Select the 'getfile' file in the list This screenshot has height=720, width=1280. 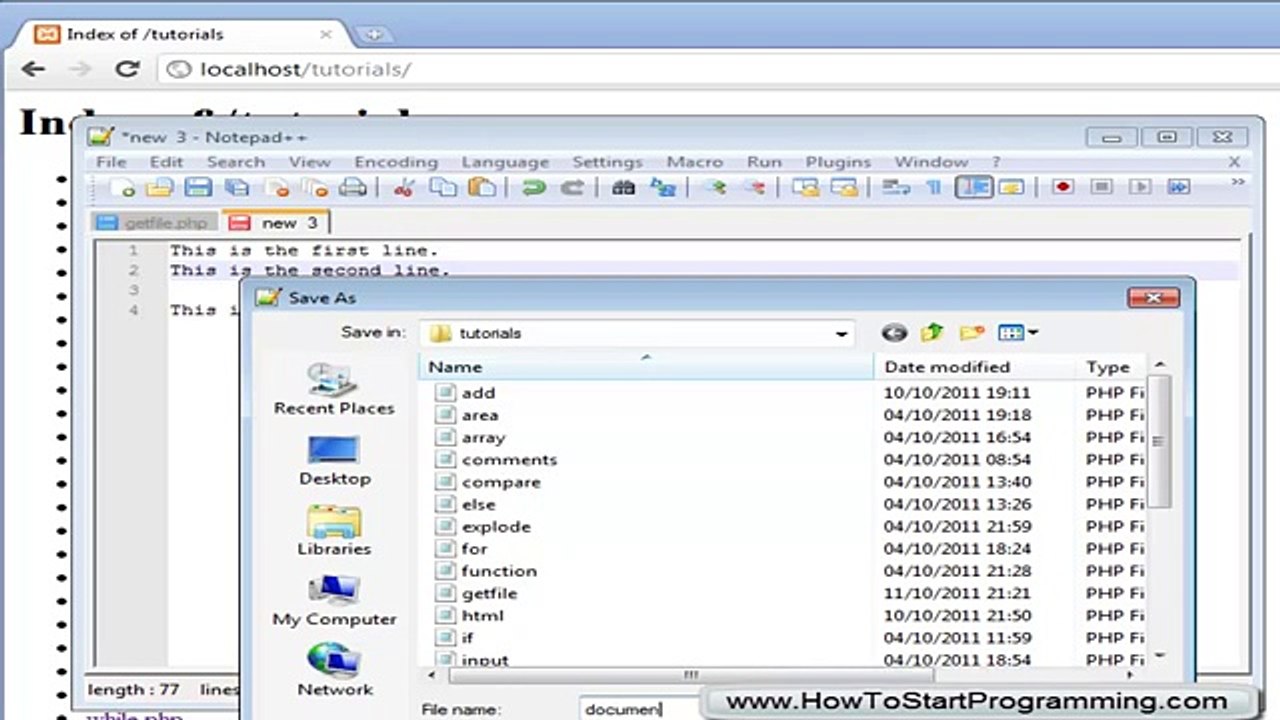489,593
